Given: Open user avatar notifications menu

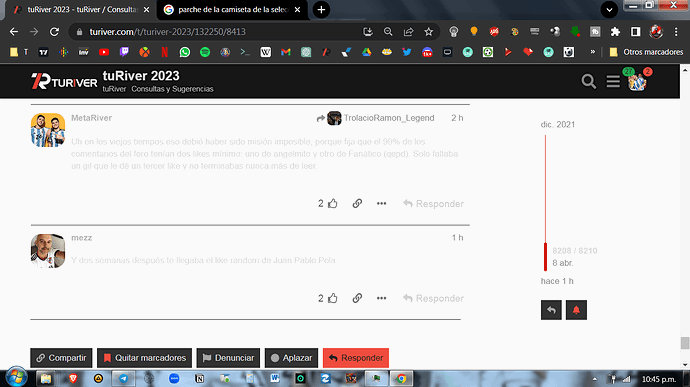Looking at the screenshot, I should pos(637,82).
